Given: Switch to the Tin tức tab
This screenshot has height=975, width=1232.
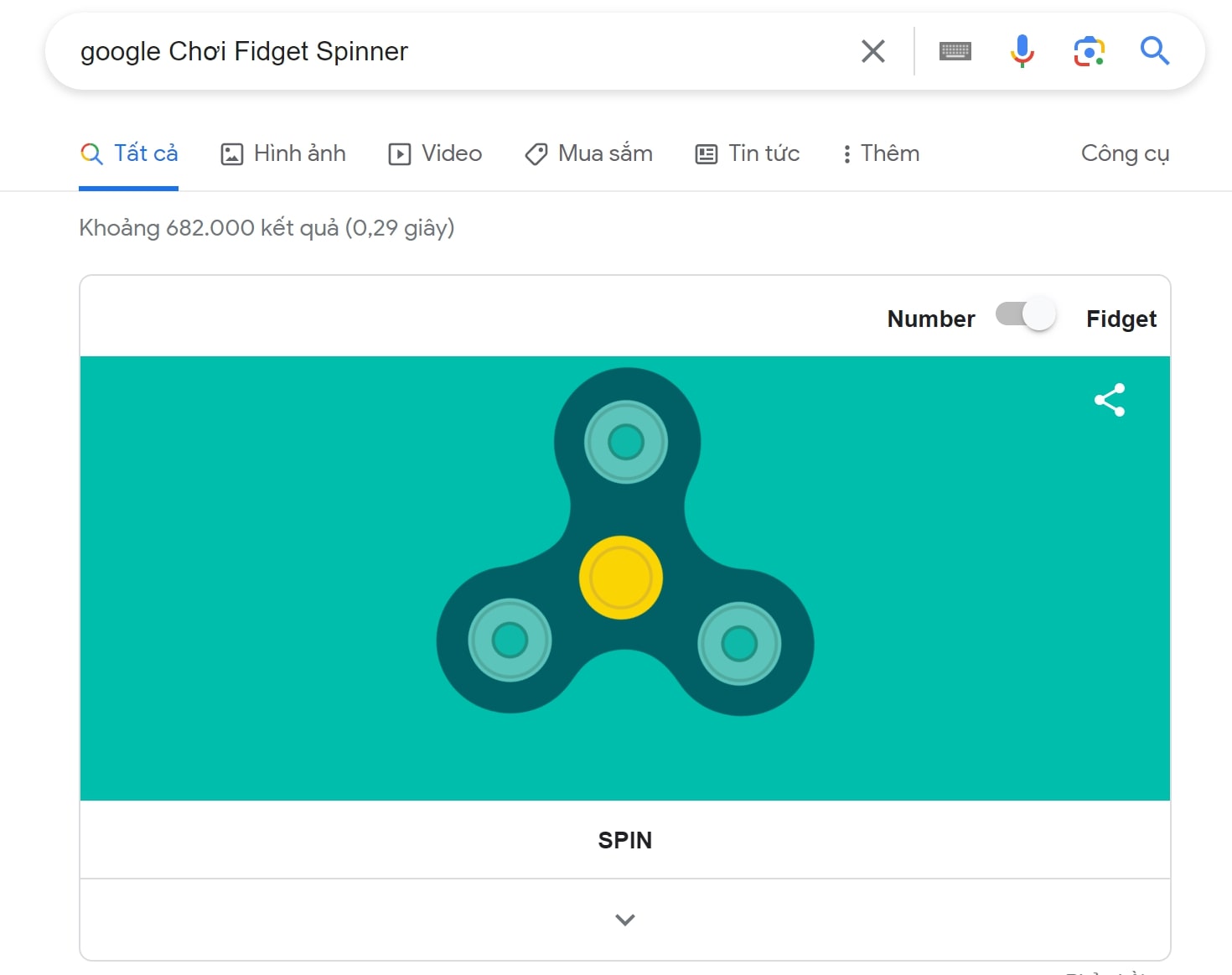Looking at the screenshot, I should click(747, 153).
